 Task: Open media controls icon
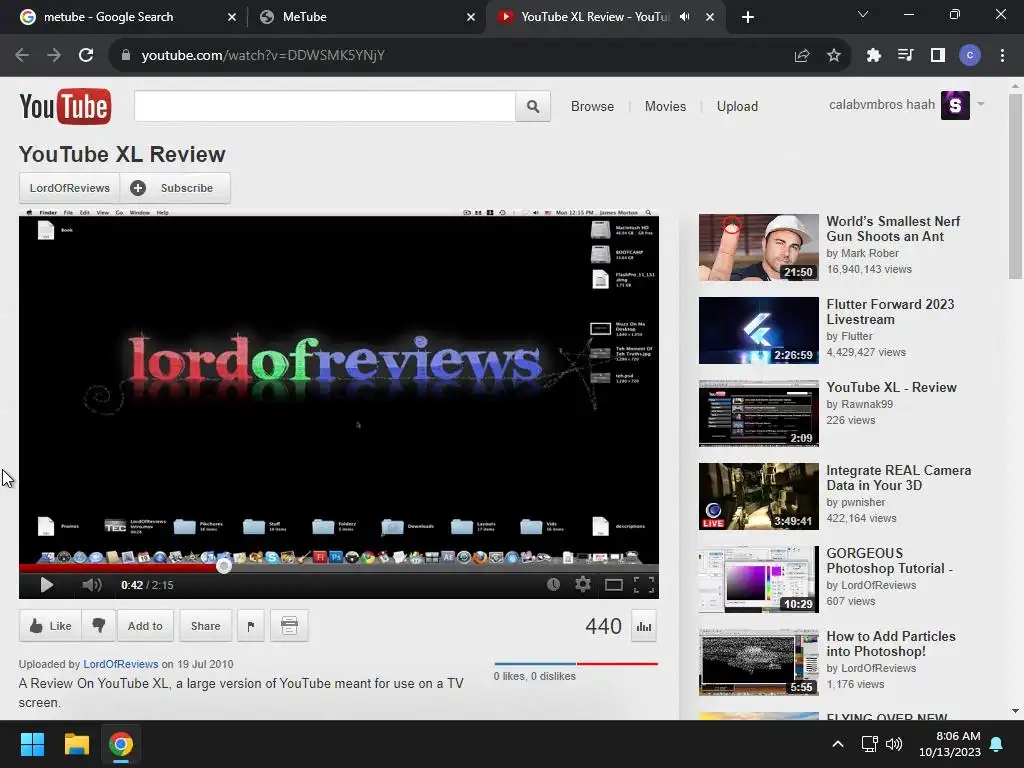[x=906, y=56]
